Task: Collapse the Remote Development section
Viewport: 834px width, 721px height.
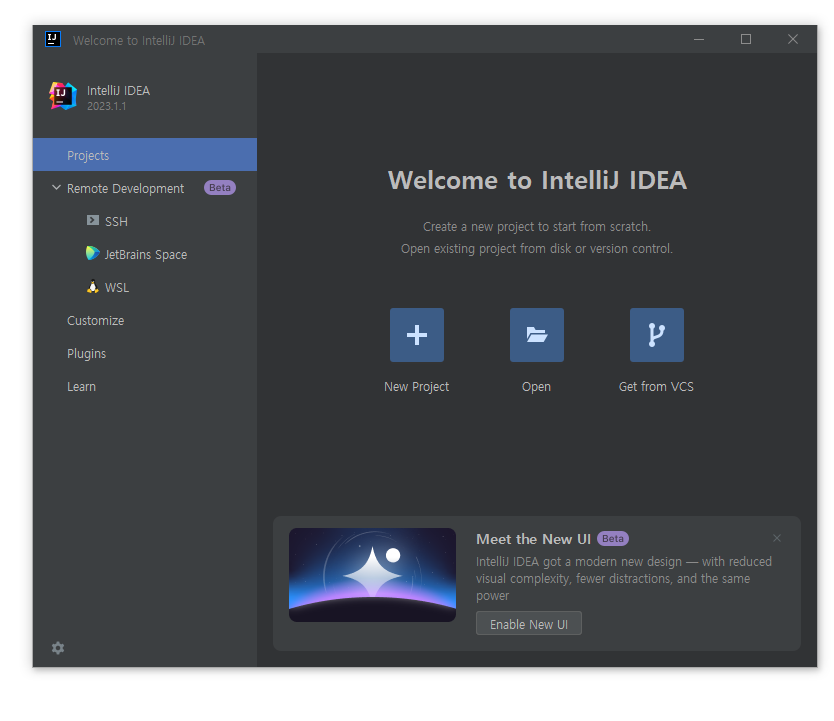Action: [x=56, y=188]
